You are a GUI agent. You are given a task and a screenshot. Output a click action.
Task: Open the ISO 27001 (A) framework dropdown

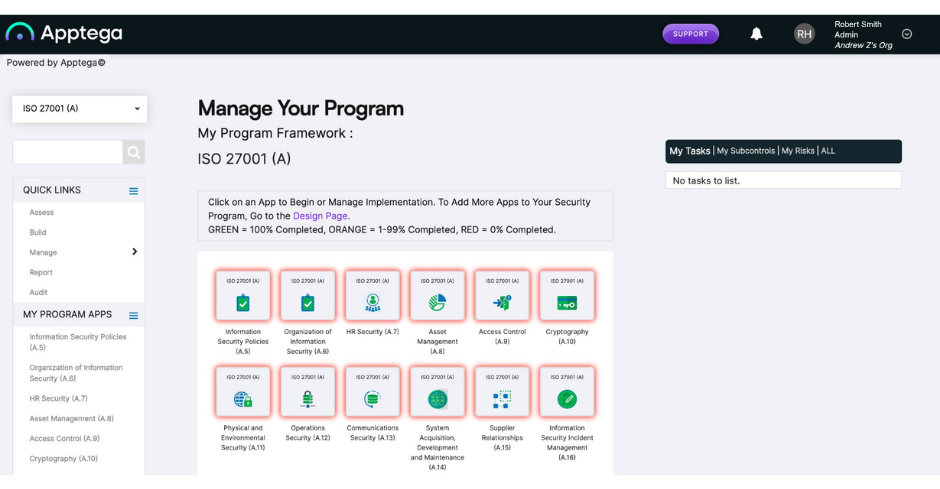[x=80, y=109]
